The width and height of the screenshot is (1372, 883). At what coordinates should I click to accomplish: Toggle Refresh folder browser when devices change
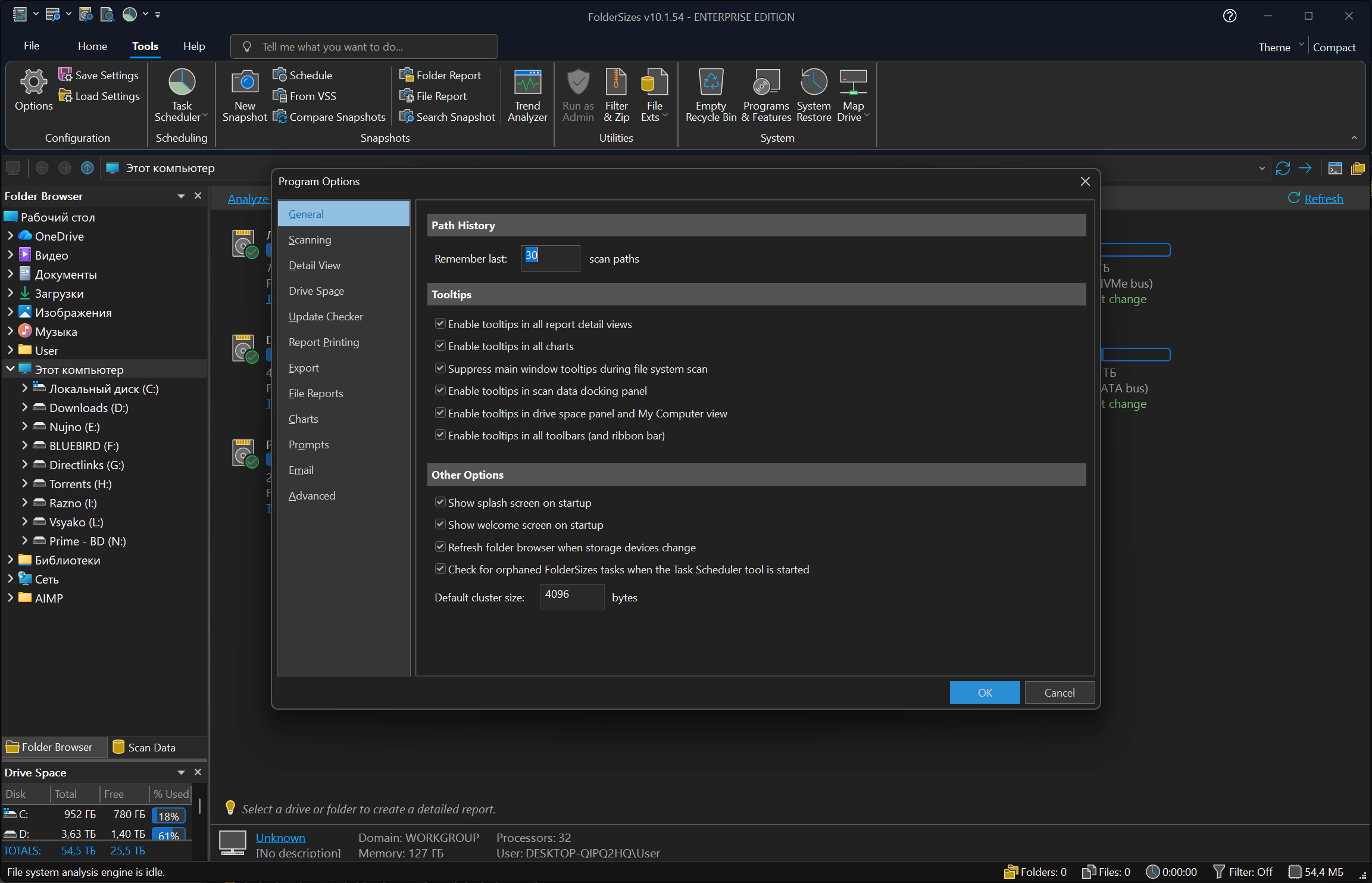(440, 547)
